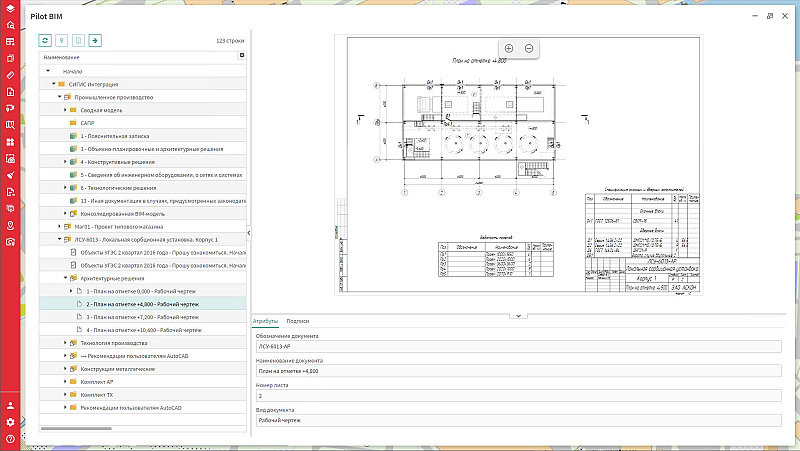Open settings gear in the sidebar
Viewport: 800px width, 451px height.
(10, 422)
